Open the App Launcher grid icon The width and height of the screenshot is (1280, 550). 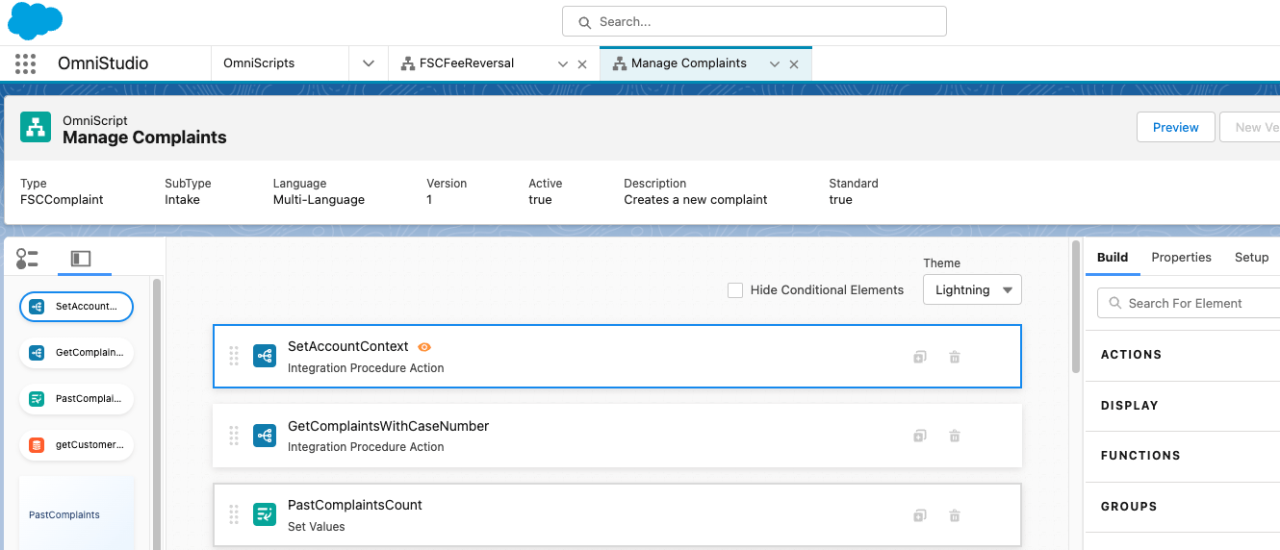(25, 63)
